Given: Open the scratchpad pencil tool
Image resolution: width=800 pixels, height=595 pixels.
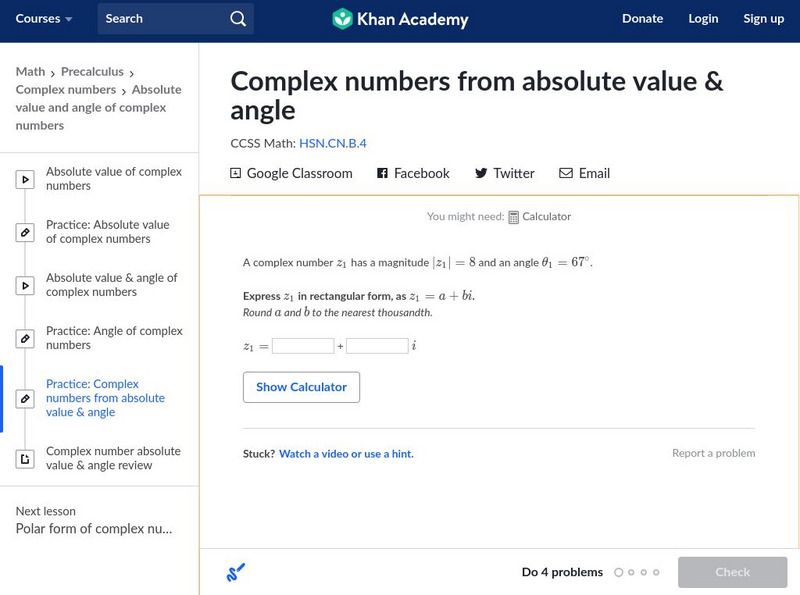Looking at the screenshot, I should coord(236,573).
